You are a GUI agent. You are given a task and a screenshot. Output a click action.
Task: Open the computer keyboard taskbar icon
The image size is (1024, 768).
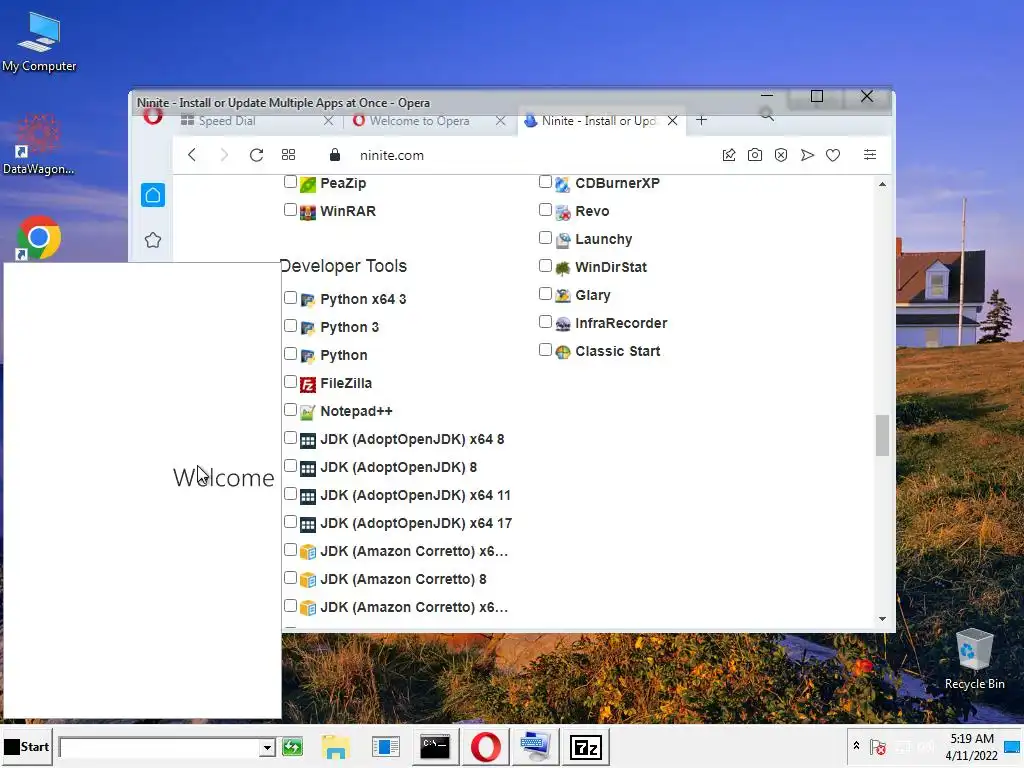coord(536,746)
